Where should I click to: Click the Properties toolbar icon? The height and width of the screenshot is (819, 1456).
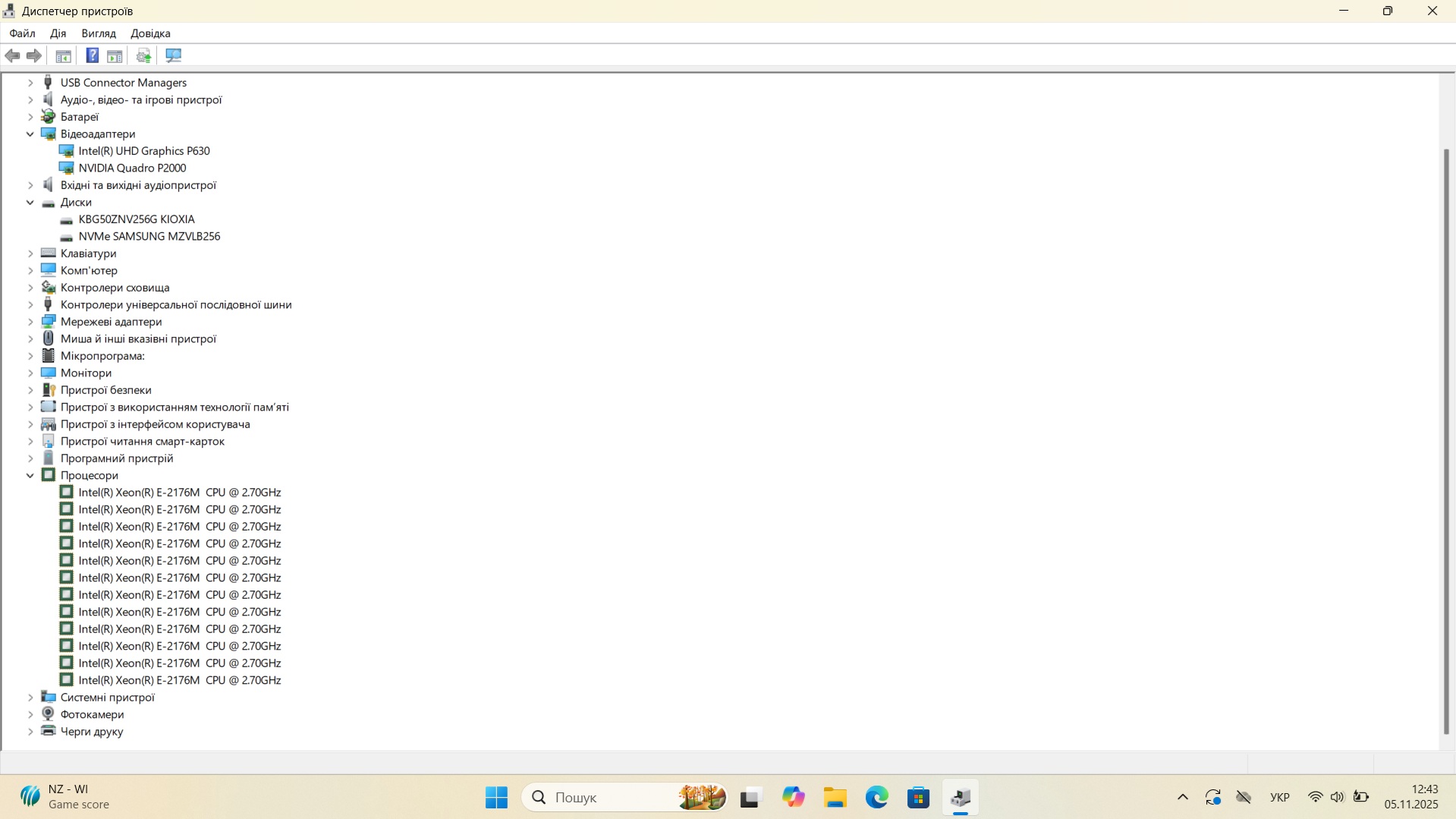click(x=64, y=55)
